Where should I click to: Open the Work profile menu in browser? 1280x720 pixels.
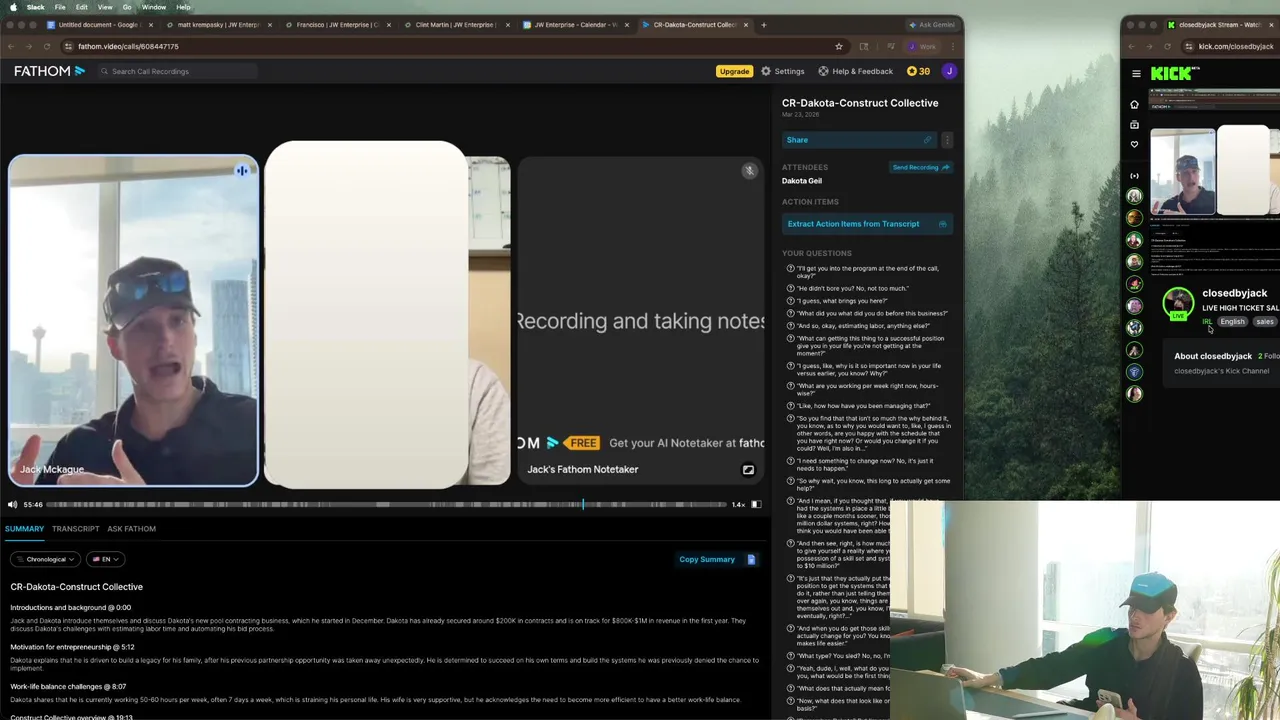(922, 46)
